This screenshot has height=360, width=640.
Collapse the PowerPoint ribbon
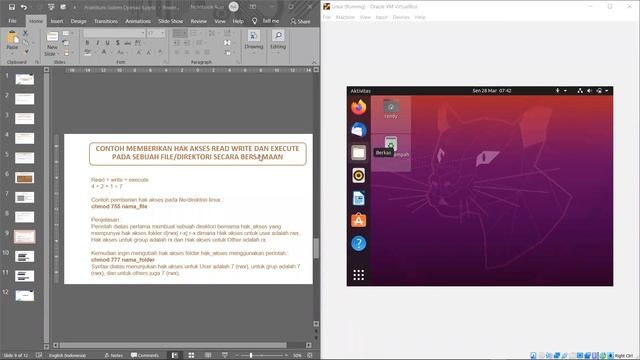click(314, 62)
